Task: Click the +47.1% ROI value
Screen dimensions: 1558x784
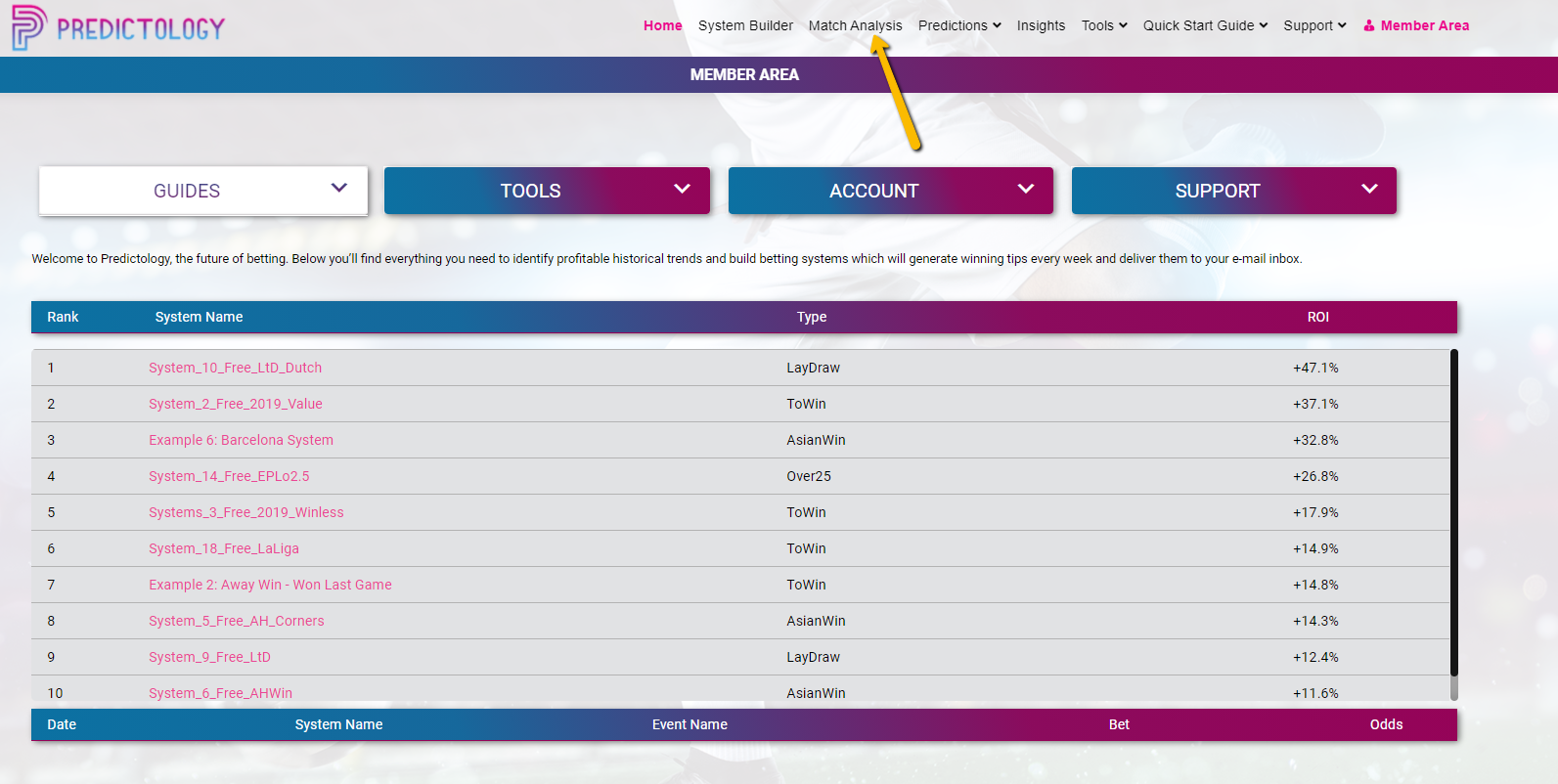Action: tap(1315, 368)
